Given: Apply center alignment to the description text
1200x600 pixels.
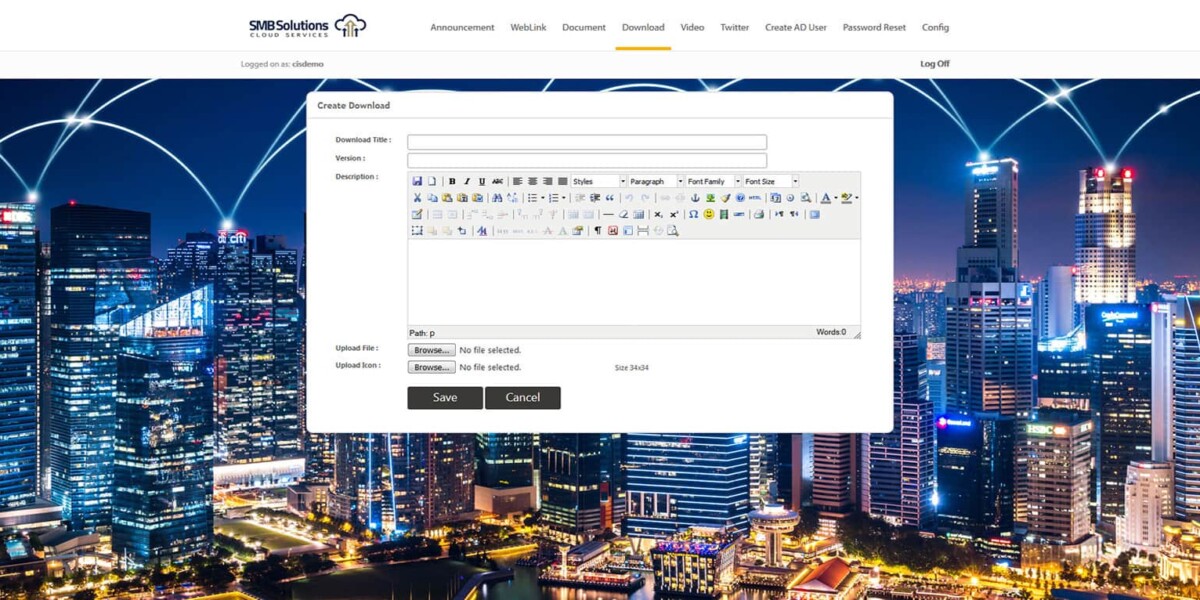Looking at the screenshot, I should [x=532, y=181].
